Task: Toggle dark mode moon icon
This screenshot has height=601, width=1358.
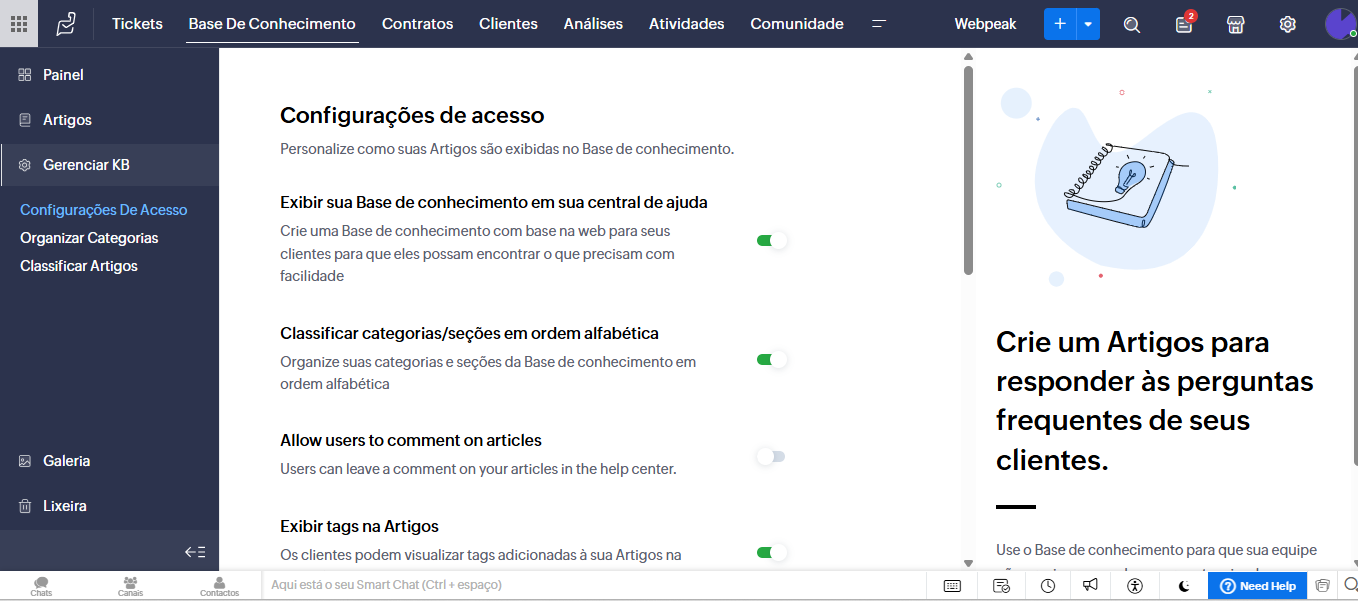Action: (x=1184, y=586)
